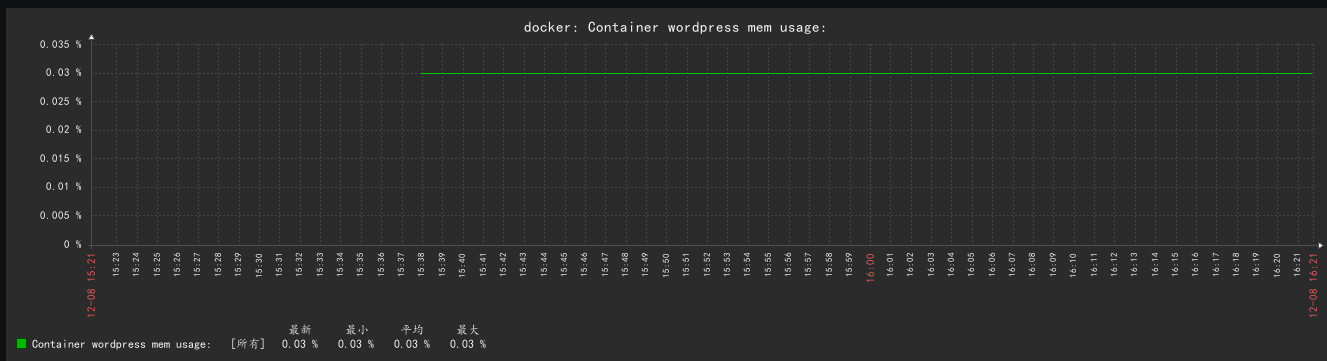Click the 最大 column header

[468, 329]
